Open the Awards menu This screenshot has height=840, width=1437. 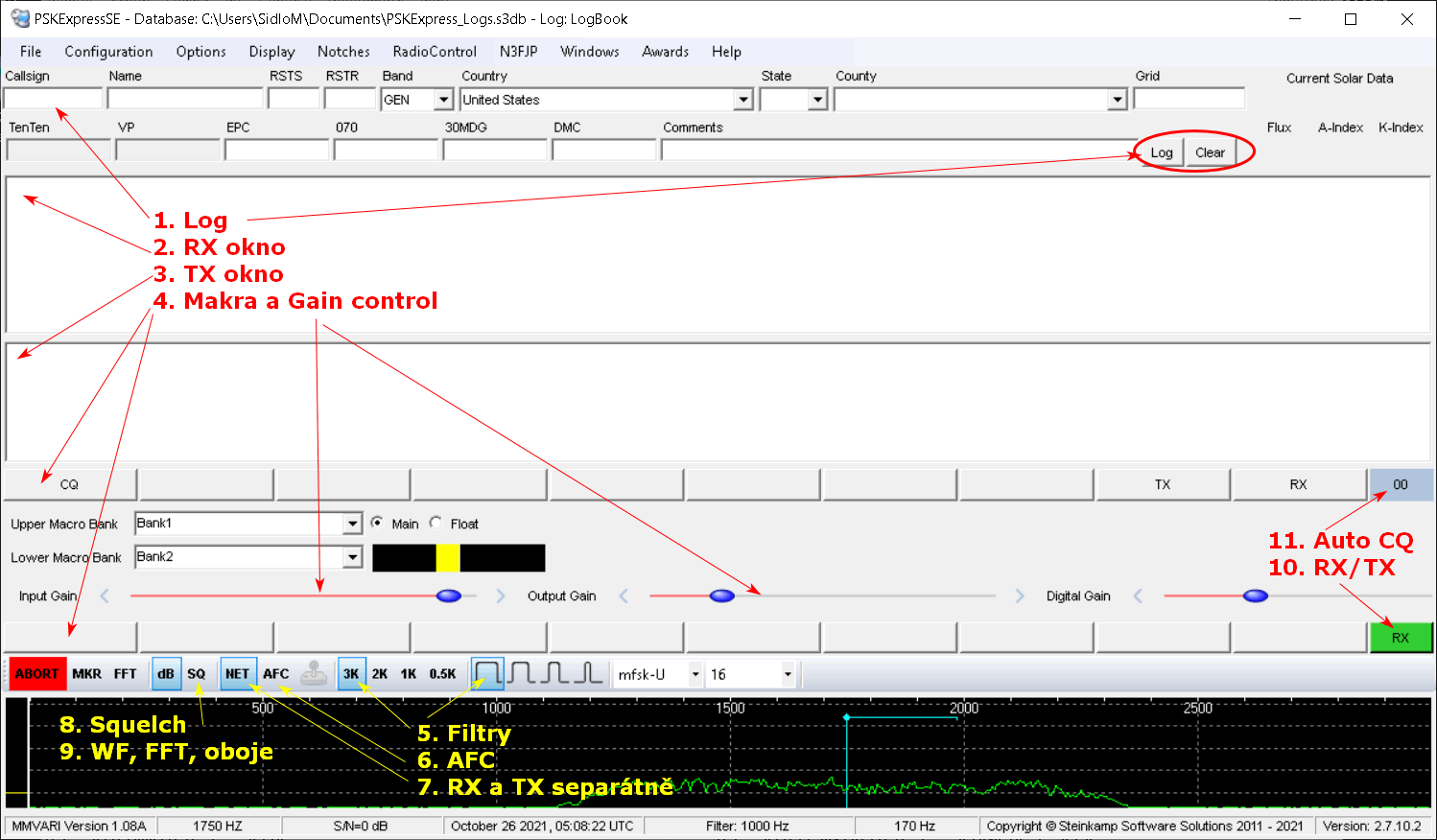pos(665,52)
